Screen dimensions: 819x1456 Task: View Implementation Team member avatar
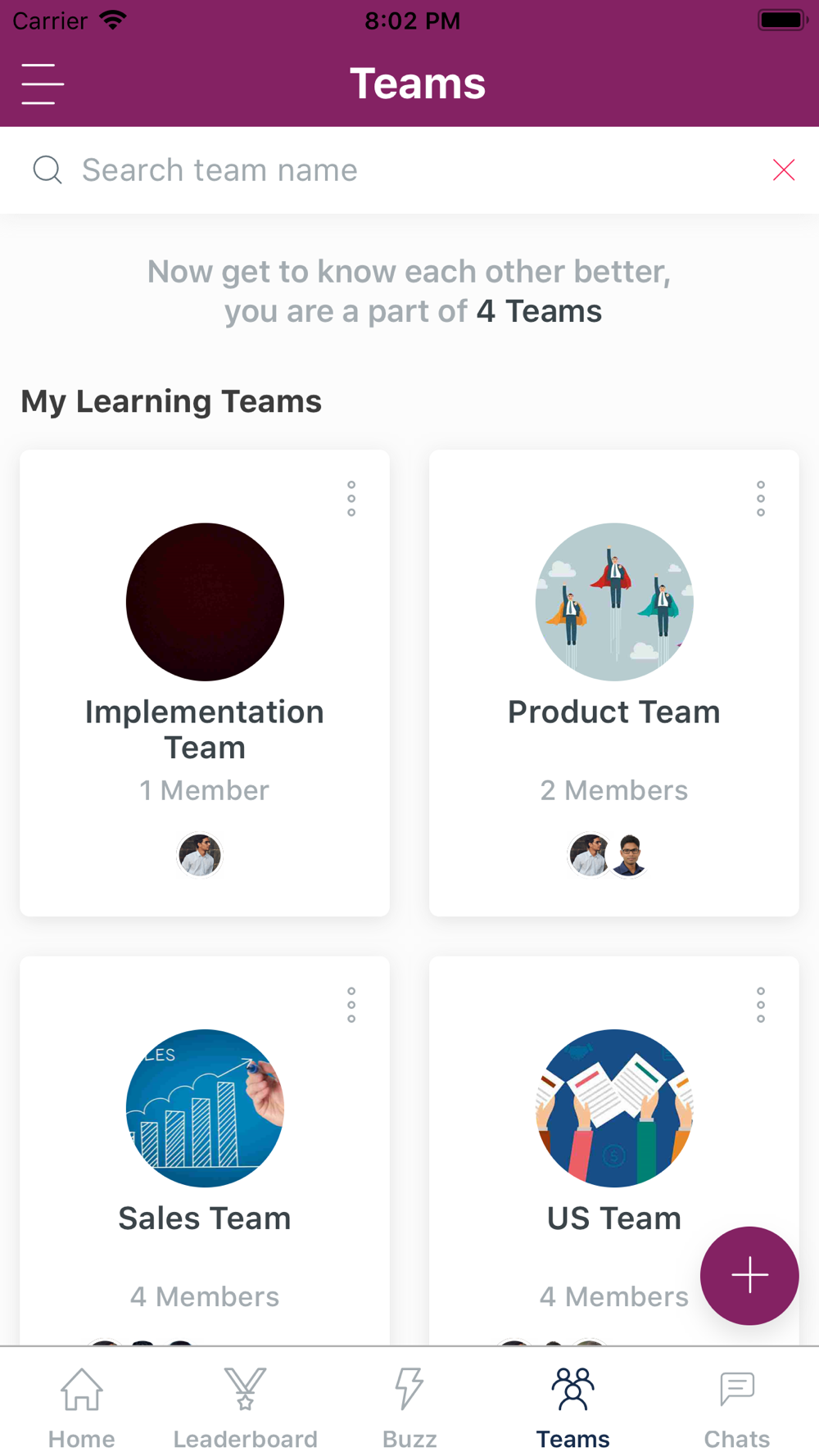[200, 855]
